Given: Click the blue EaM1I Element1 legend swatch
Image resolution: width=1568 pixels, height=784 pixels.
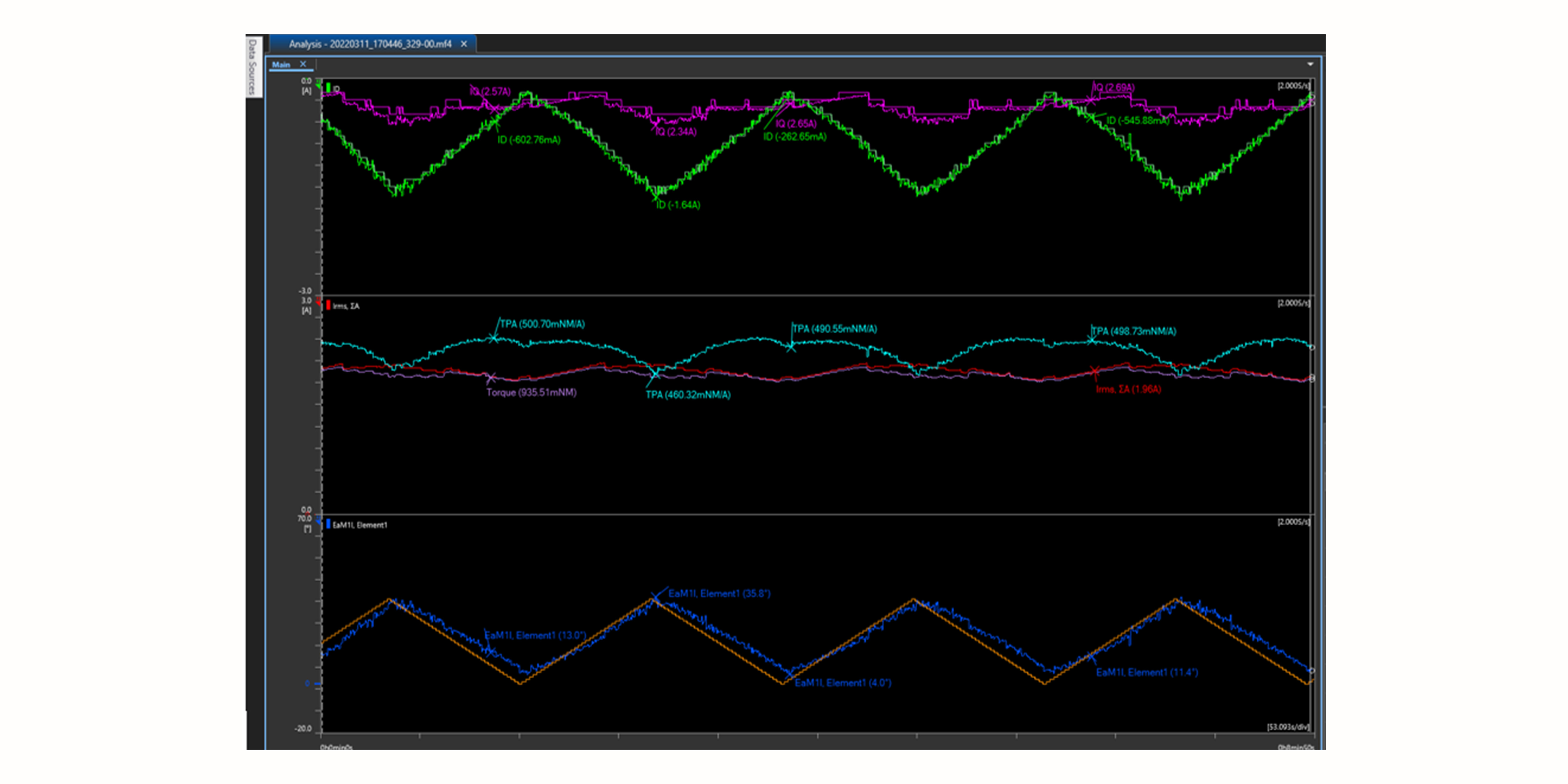Looking at the screenshot, I should pyautogui.click(x=328, y=524).
